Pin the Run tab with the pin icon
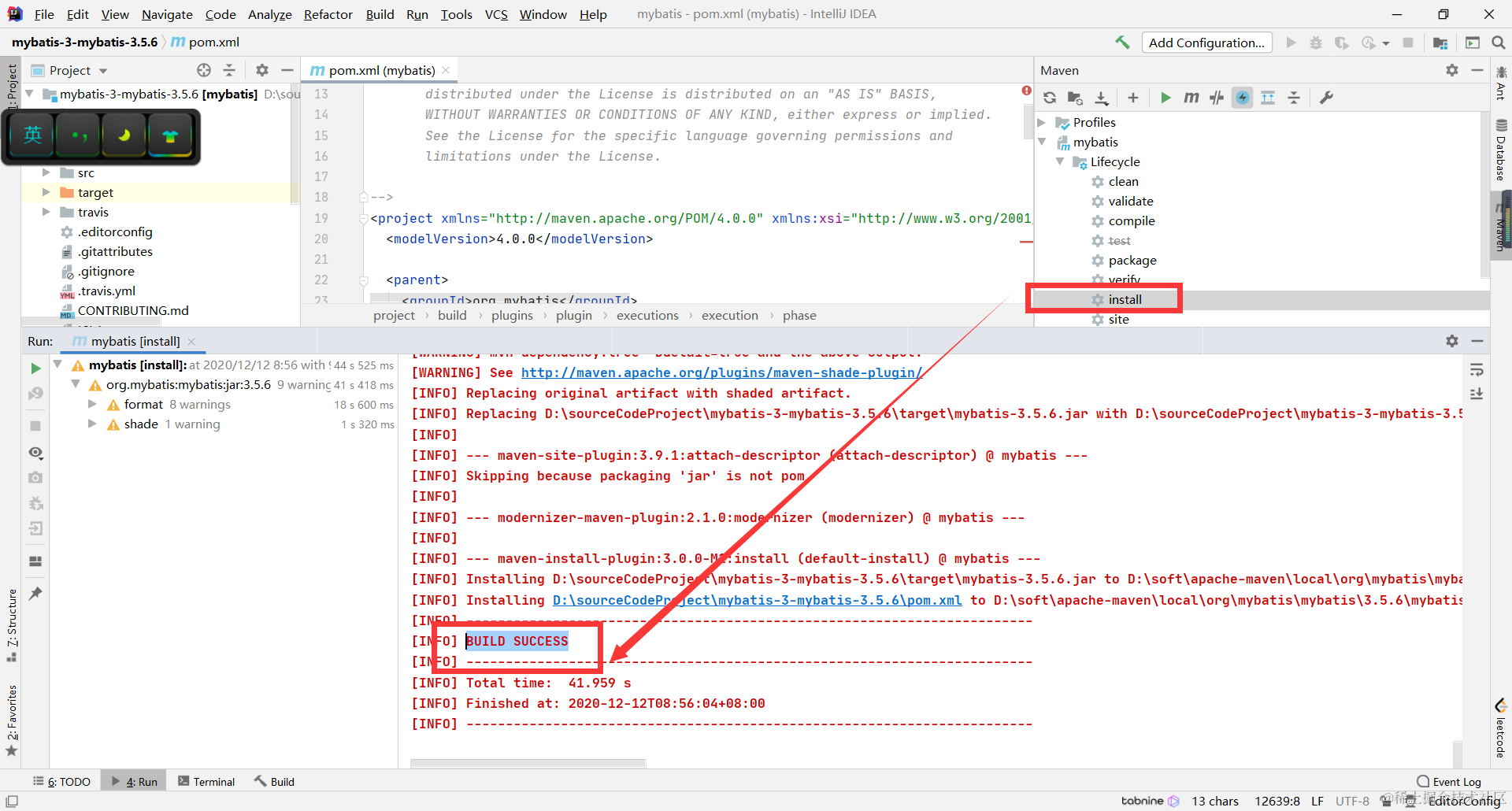The height and width of the screenshot is (811, 1512). point(35,593)
